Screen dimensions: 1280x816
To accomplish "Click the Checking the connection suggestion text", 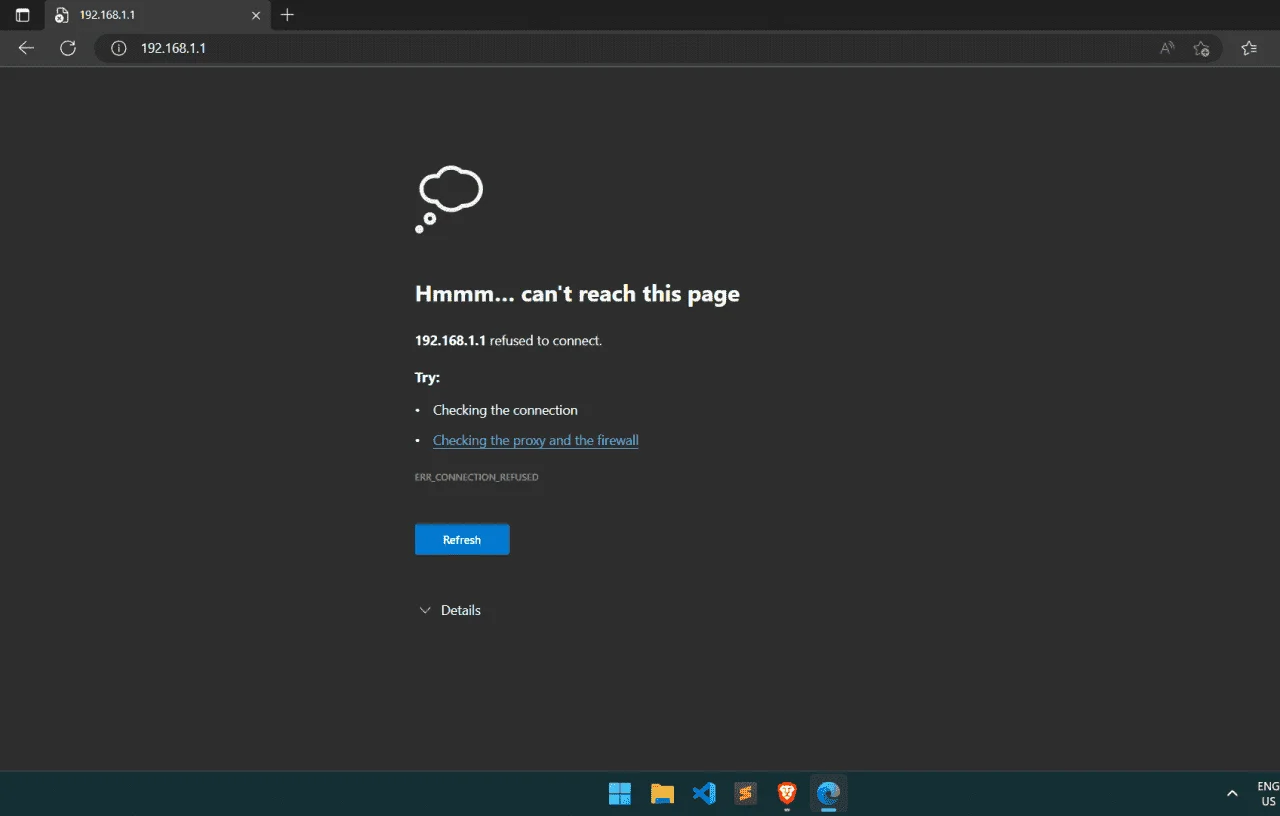I will tap(505, 411).
